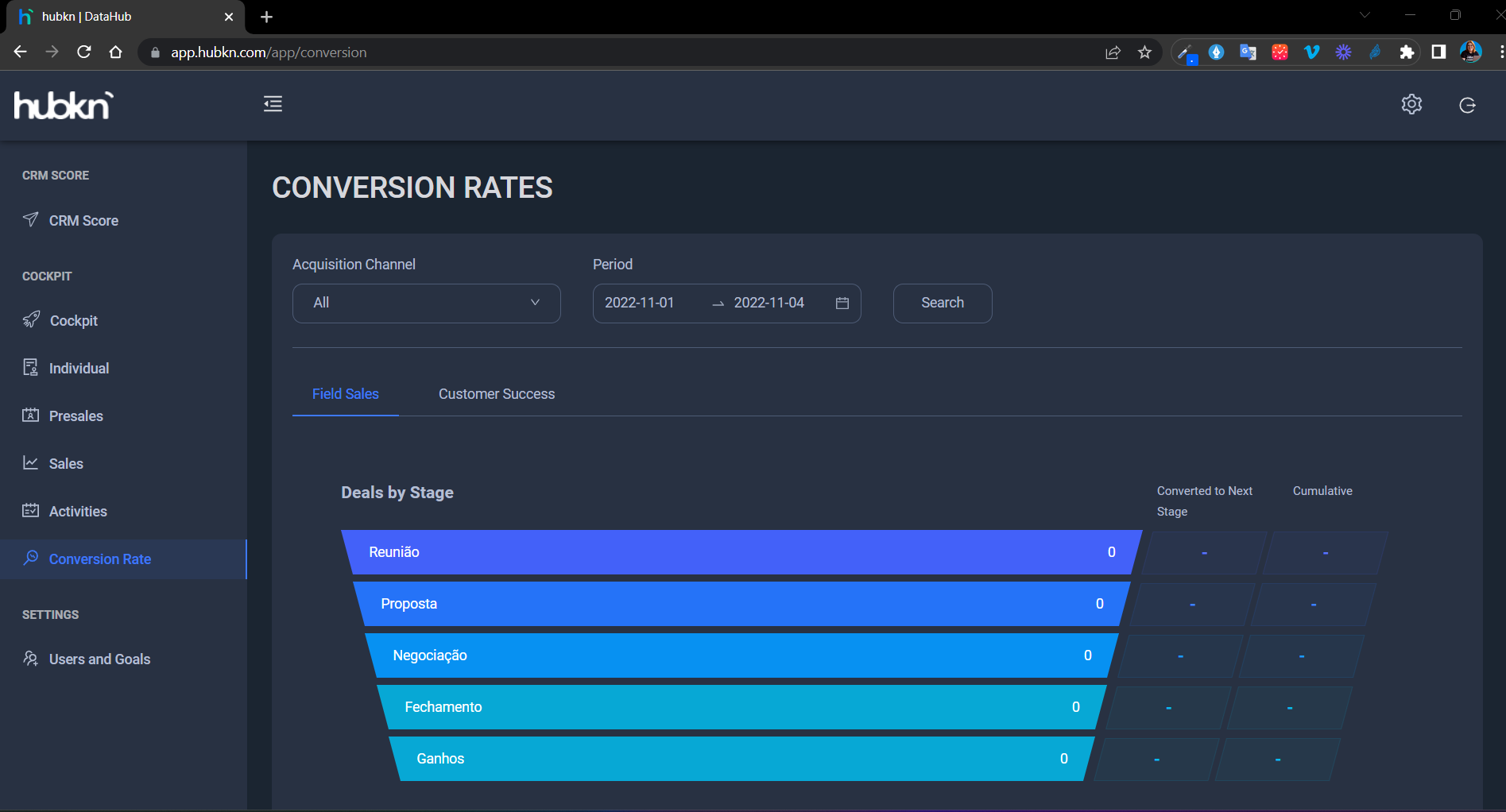1506x812 pixels.
Task: Click the Acquisition Channel dropdown chevron
Action: 535,303
